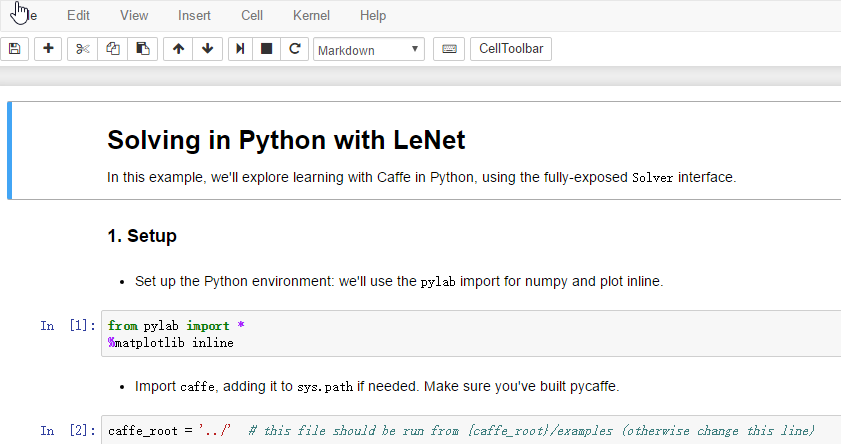Select the 'Solving in Python with LeNet' heading

point(286,140)
